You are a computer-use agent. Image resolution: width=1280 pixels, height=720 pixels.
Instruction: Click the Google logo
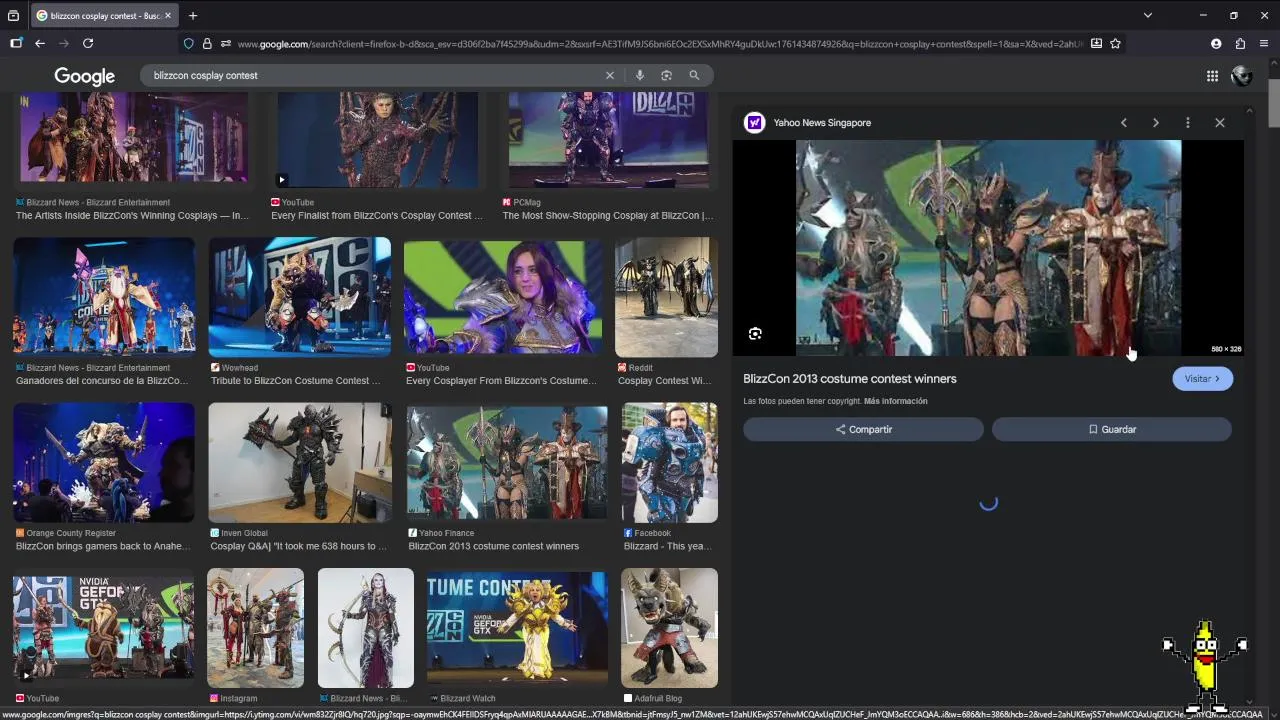[x=84, y=76]
